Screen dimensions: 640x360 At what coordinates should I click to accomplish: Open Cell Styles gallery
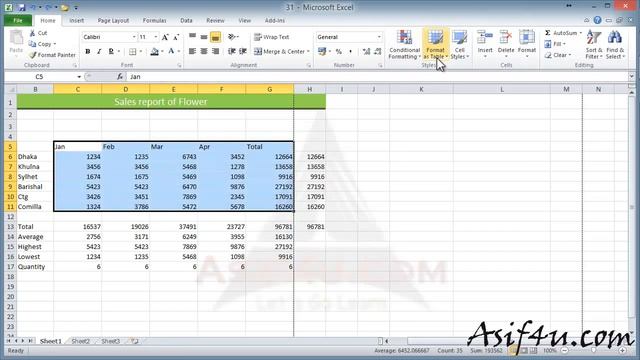coord(460,44)
